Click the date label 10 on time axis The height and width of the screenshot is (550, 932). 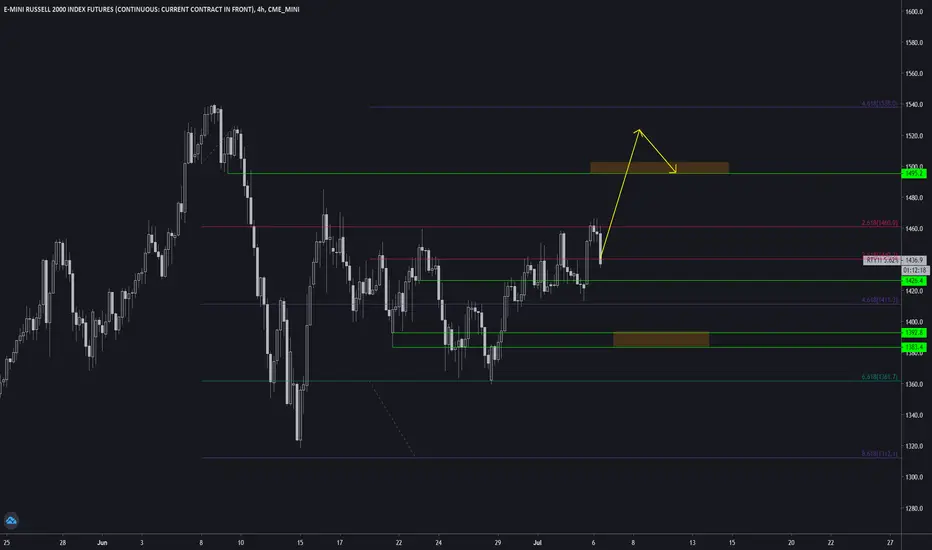click(x=241, y=543)
